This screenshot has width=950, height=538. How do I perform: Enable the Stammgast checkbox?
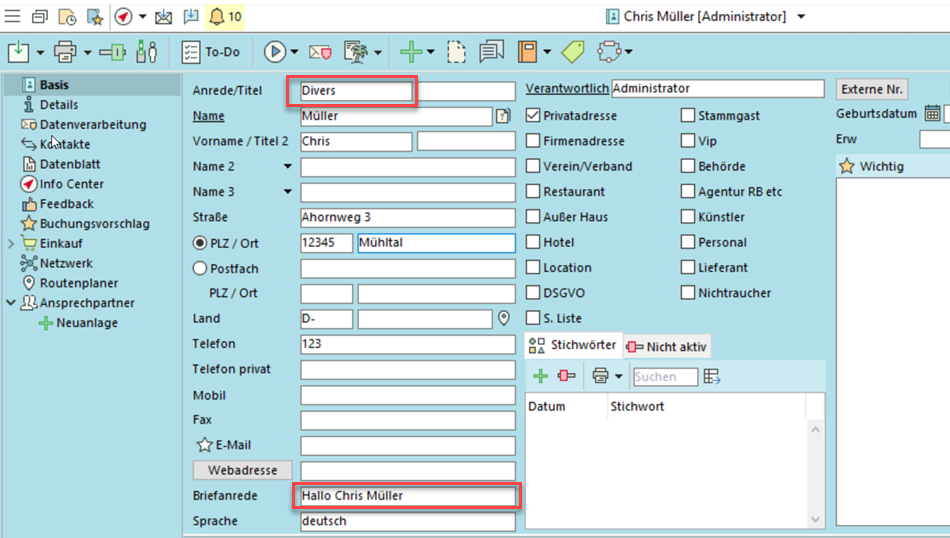[688, 116]
